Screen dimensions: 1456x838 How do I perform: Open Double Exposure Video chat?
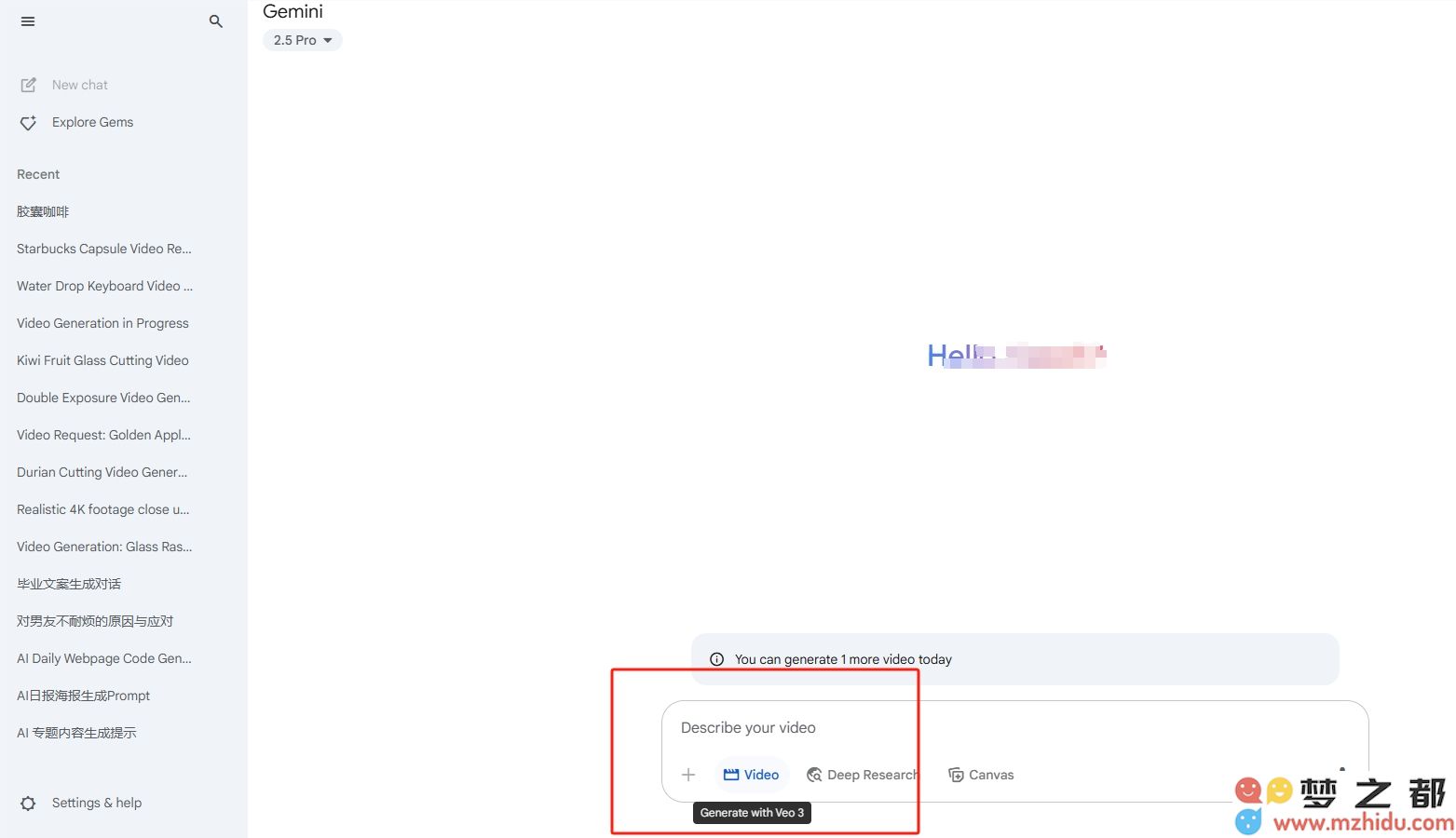pos(103,398)
